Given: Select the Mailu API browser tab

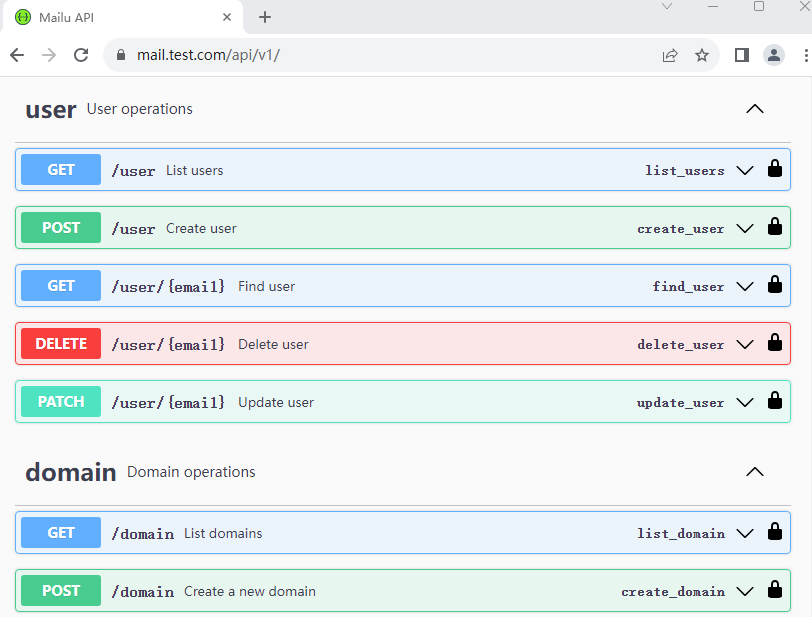Looking at the screenshot, I should click(123, 17).
